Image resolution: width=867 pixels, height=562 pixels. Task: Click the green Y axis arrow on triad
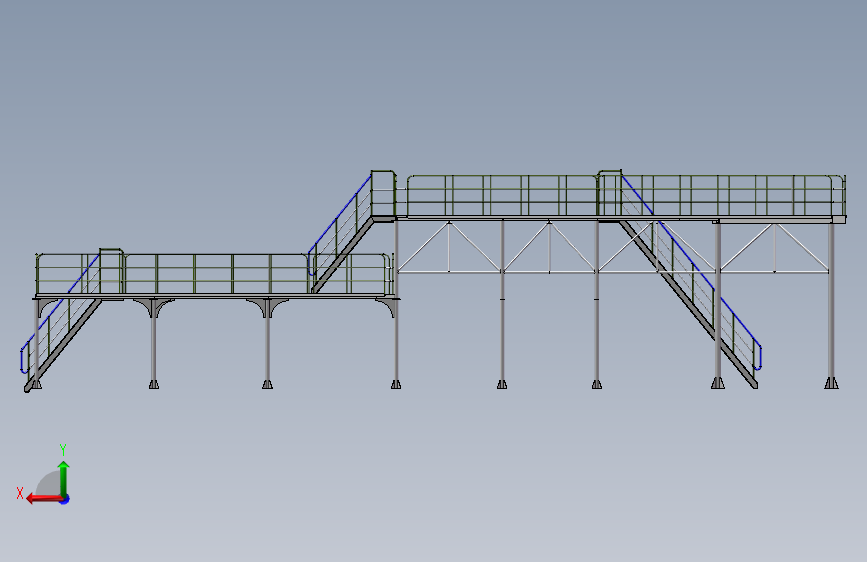[x=64, y=480]
